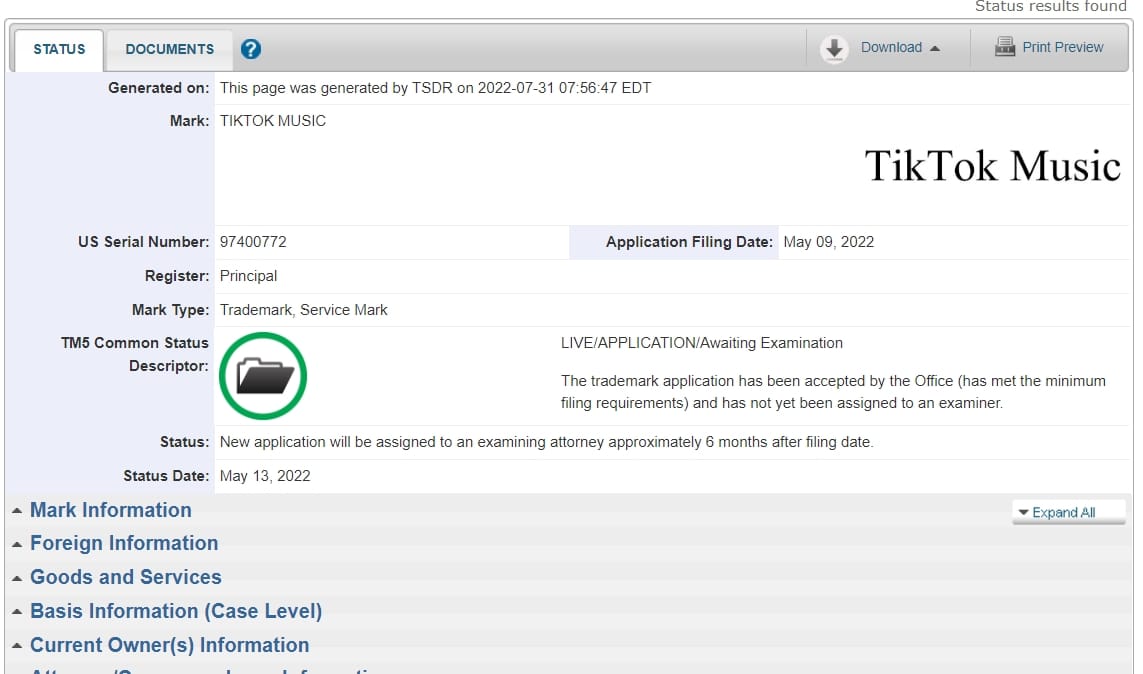This screenshot has width=1143, height=674.
Task: Click the TSDR generated-on timestamp text
Action: 435,88
